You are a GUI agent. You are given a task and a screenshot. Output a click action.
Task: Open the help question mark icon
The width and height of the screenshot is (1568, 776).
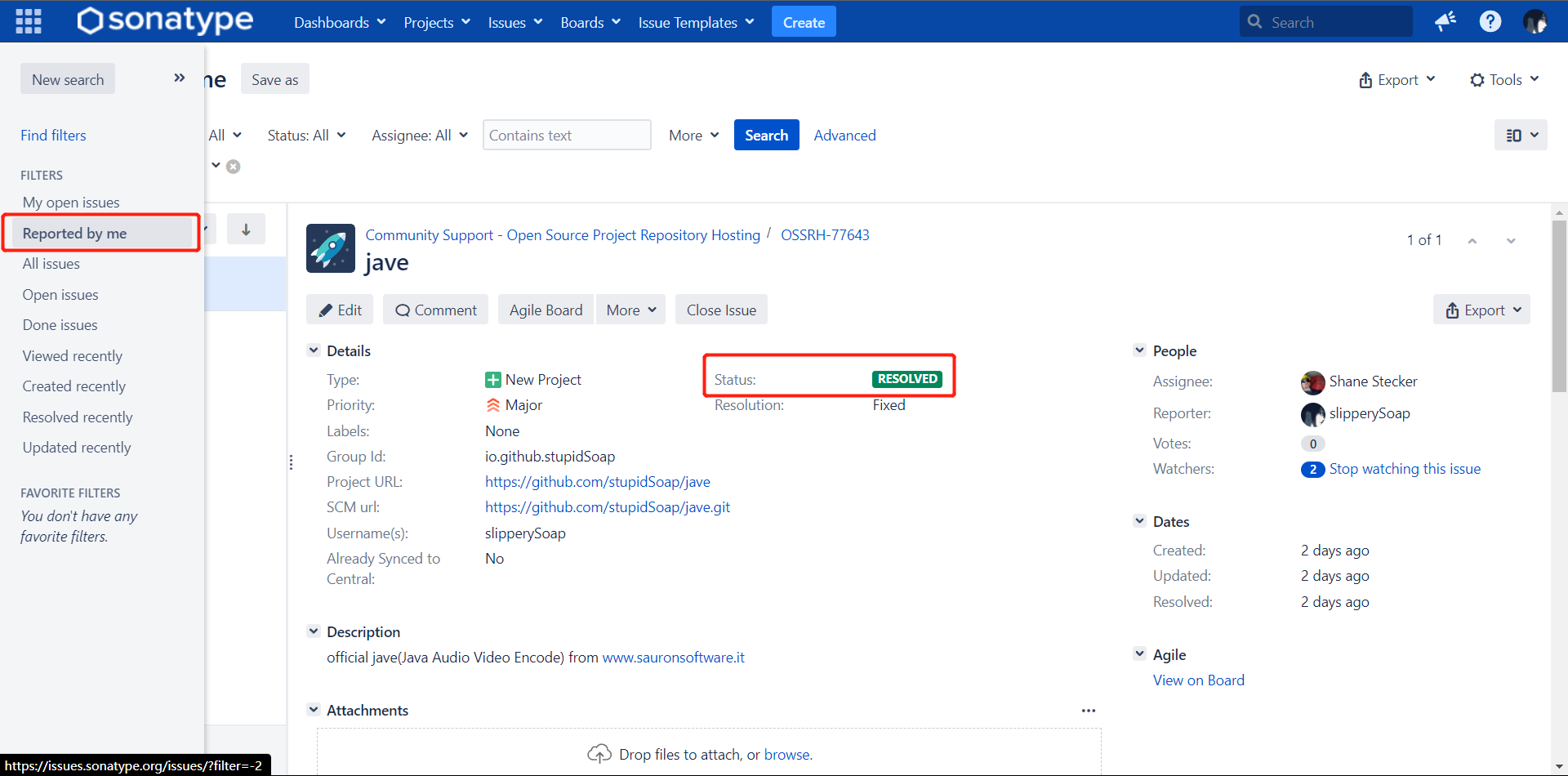[x=1490, y=21]
